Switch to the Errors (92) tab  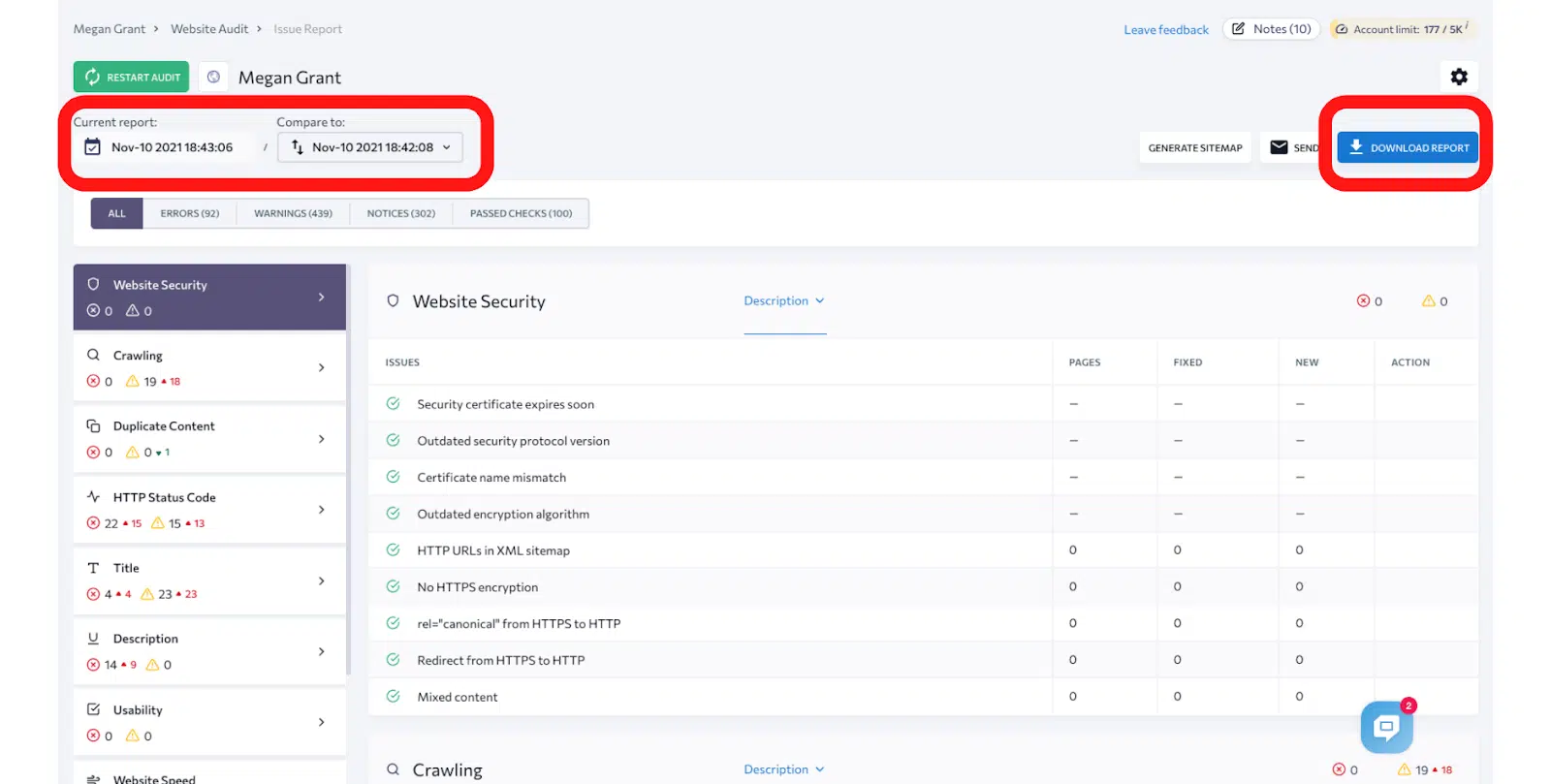(190, 213)
